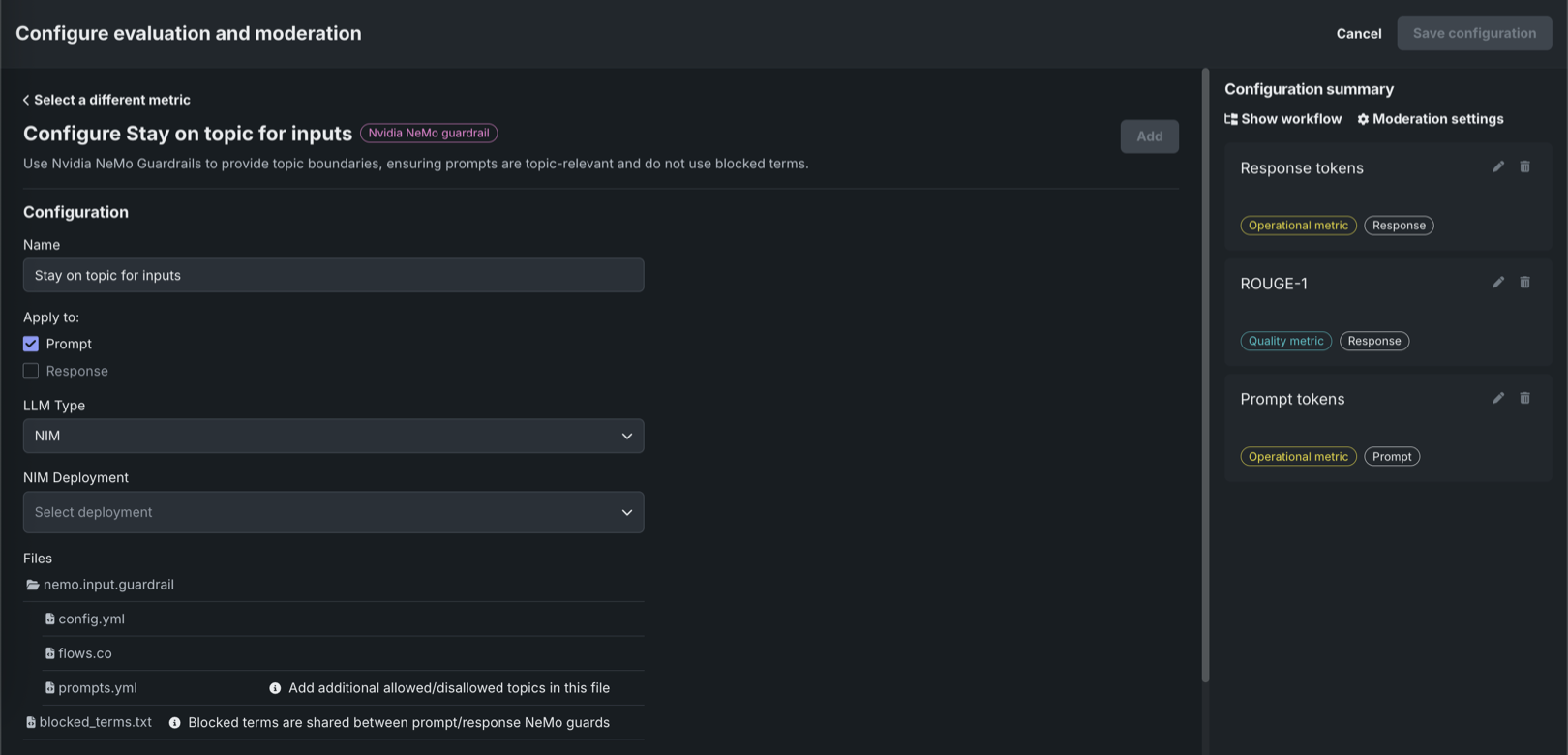Delete the Response tokens metric
Image resolution: width=1568 pixels, height=755 pixels.
tap(1524, 166)
